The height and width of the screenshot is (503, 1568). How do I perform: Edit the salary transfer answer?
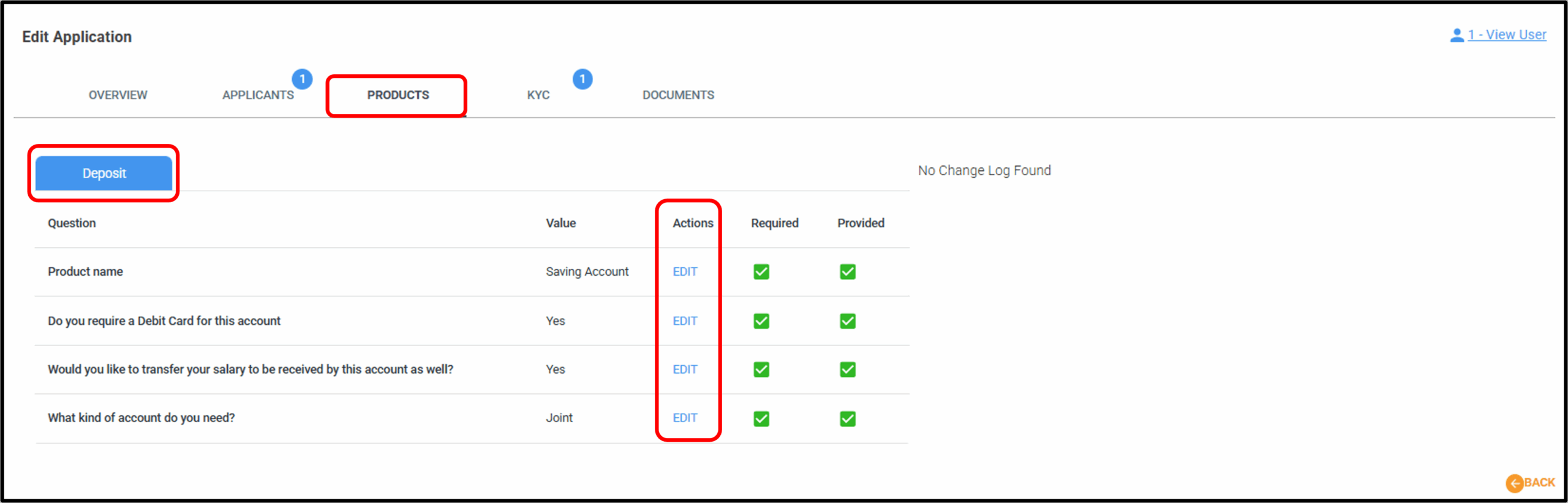pos(685,369)
